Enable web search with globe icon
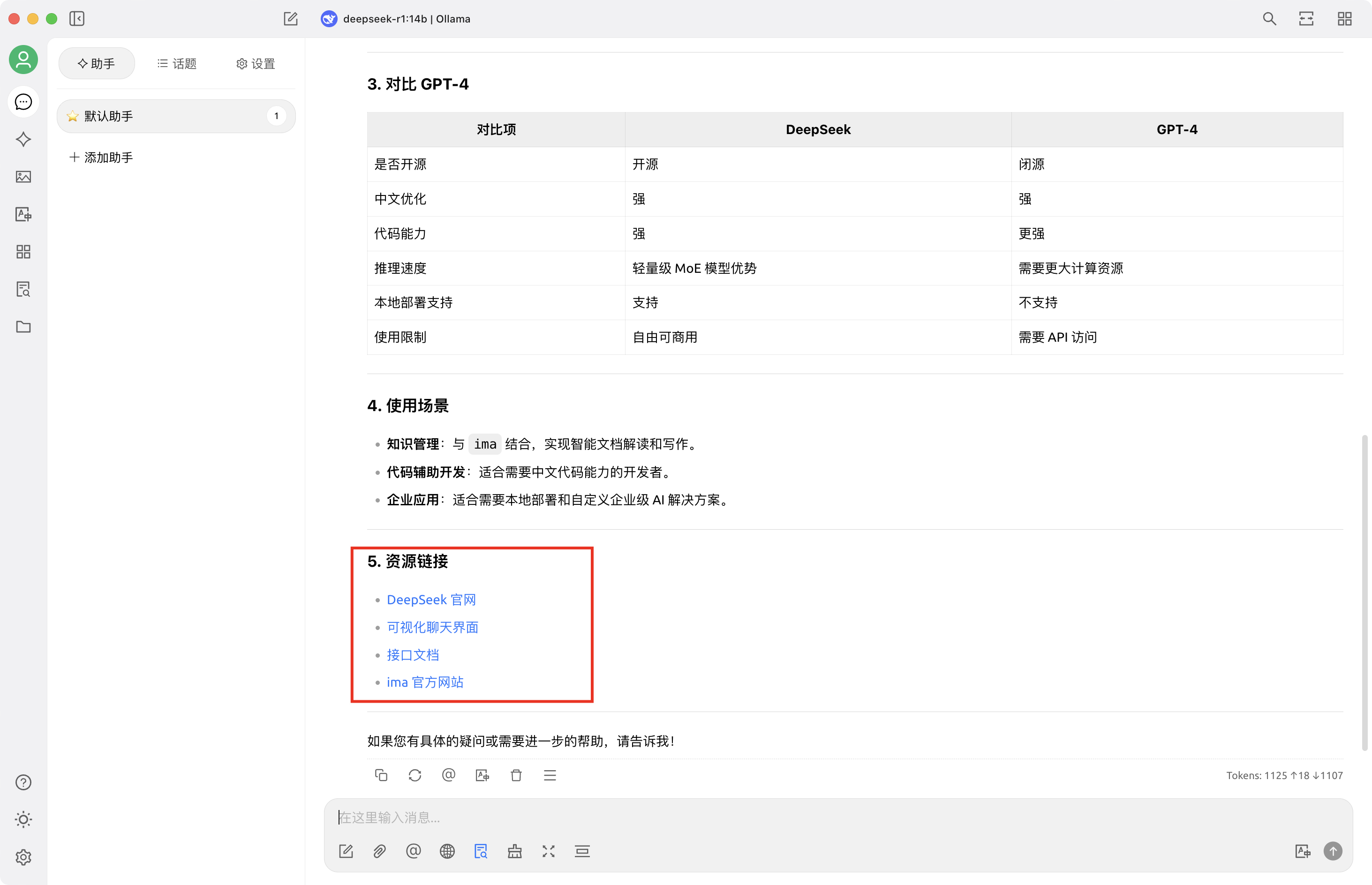 click(447, 851)
